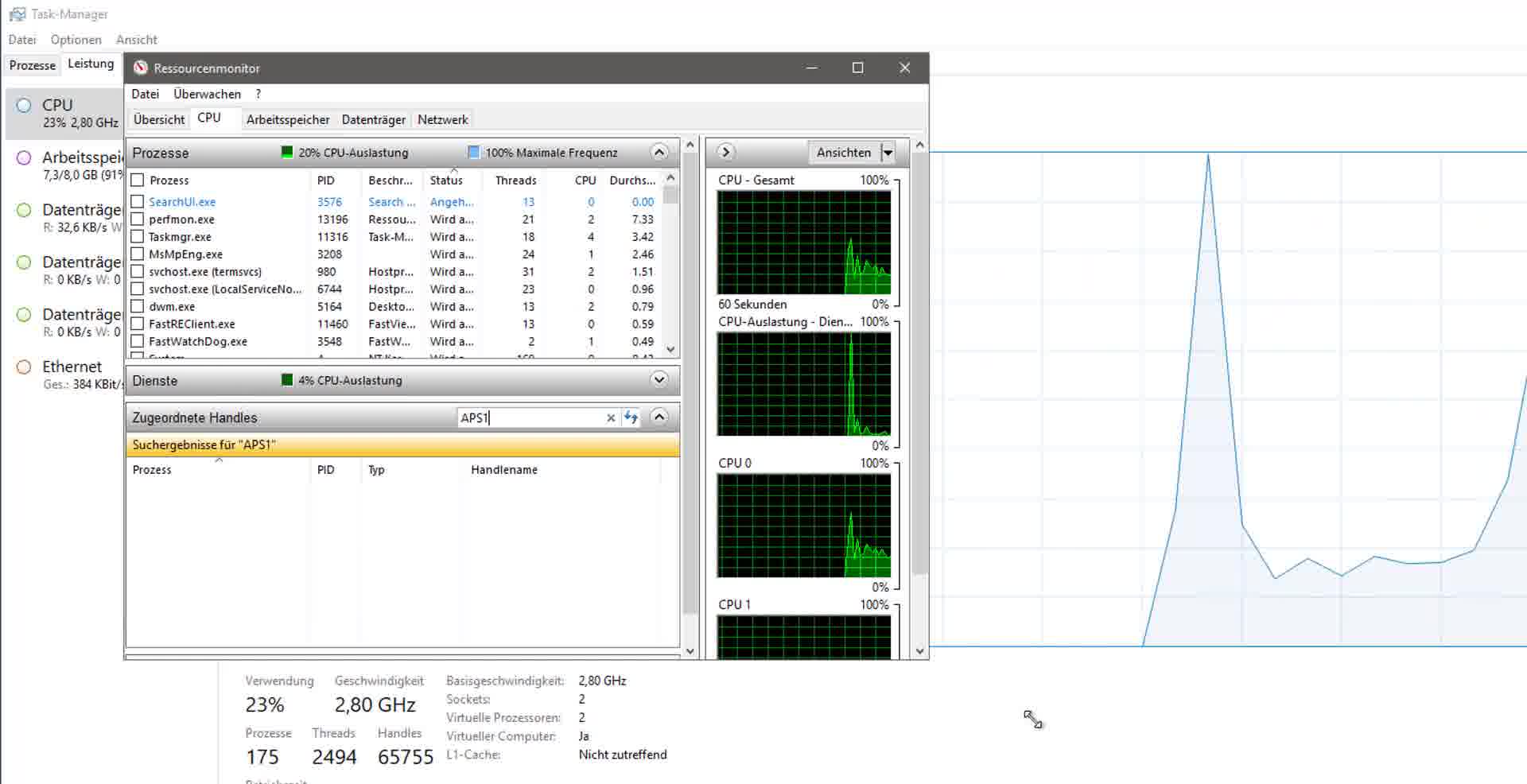Collapse the graphs pane with the arrow button

(x=725, y=152)
